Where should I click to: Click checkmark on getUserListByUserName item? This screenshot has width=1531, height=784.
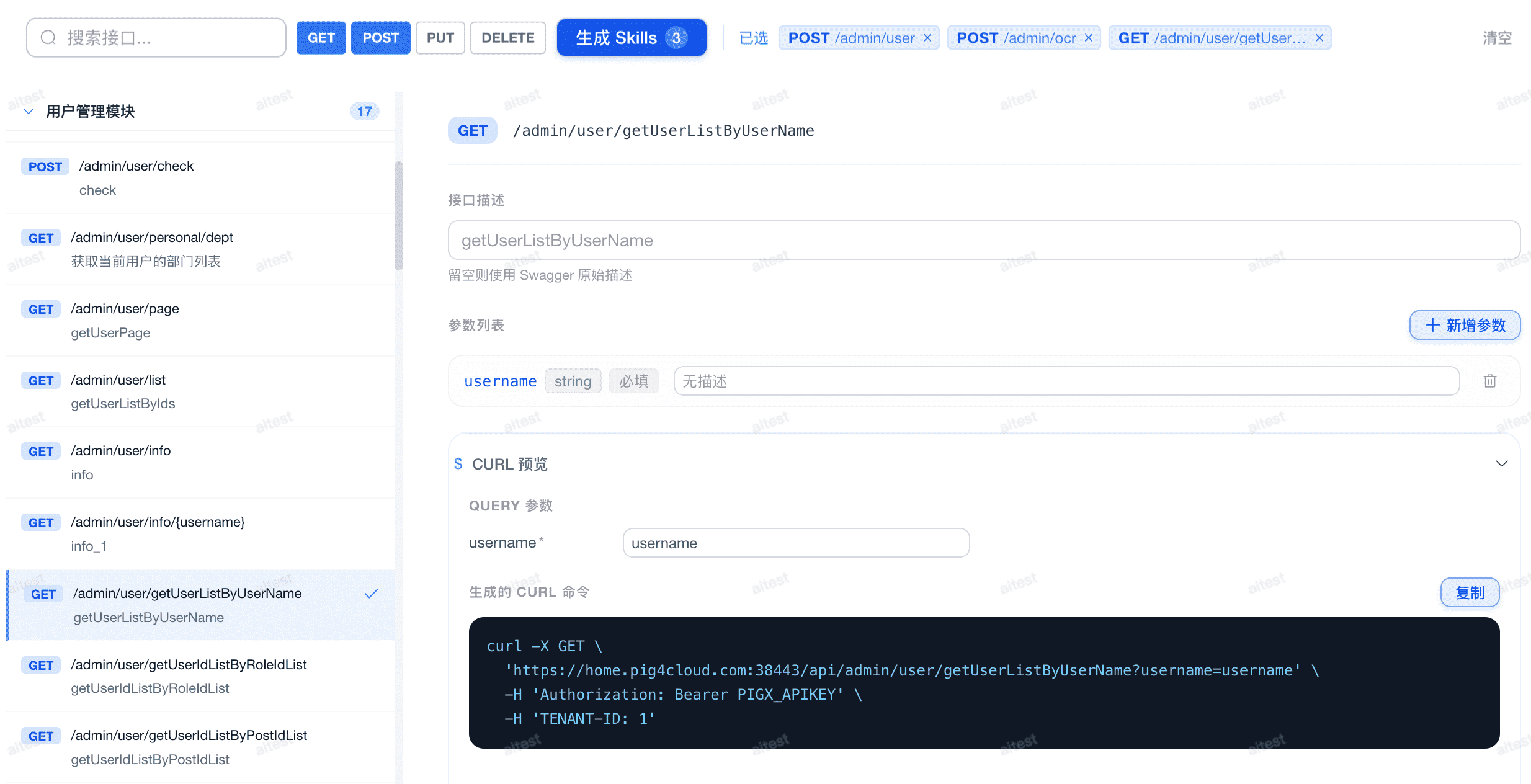(x=371, y=594)
